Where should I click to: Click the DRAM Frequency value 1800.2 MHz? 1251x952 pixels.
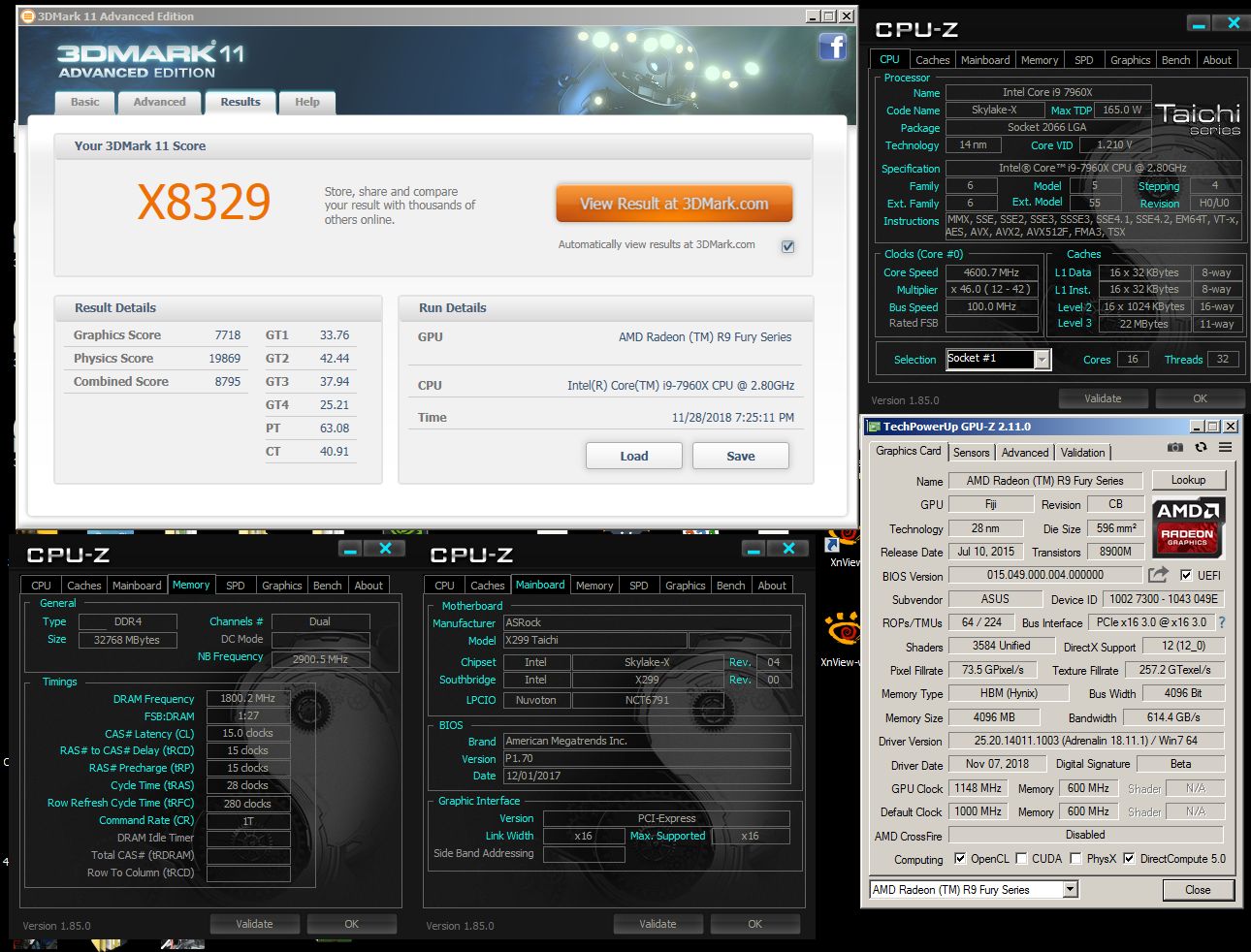247,698
